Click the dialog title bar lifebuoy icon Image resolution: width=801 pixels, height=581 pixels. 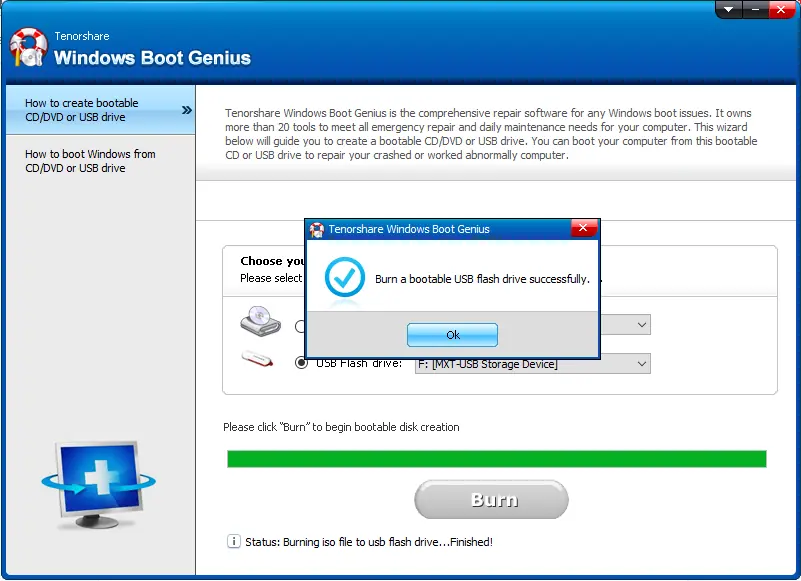317,229
